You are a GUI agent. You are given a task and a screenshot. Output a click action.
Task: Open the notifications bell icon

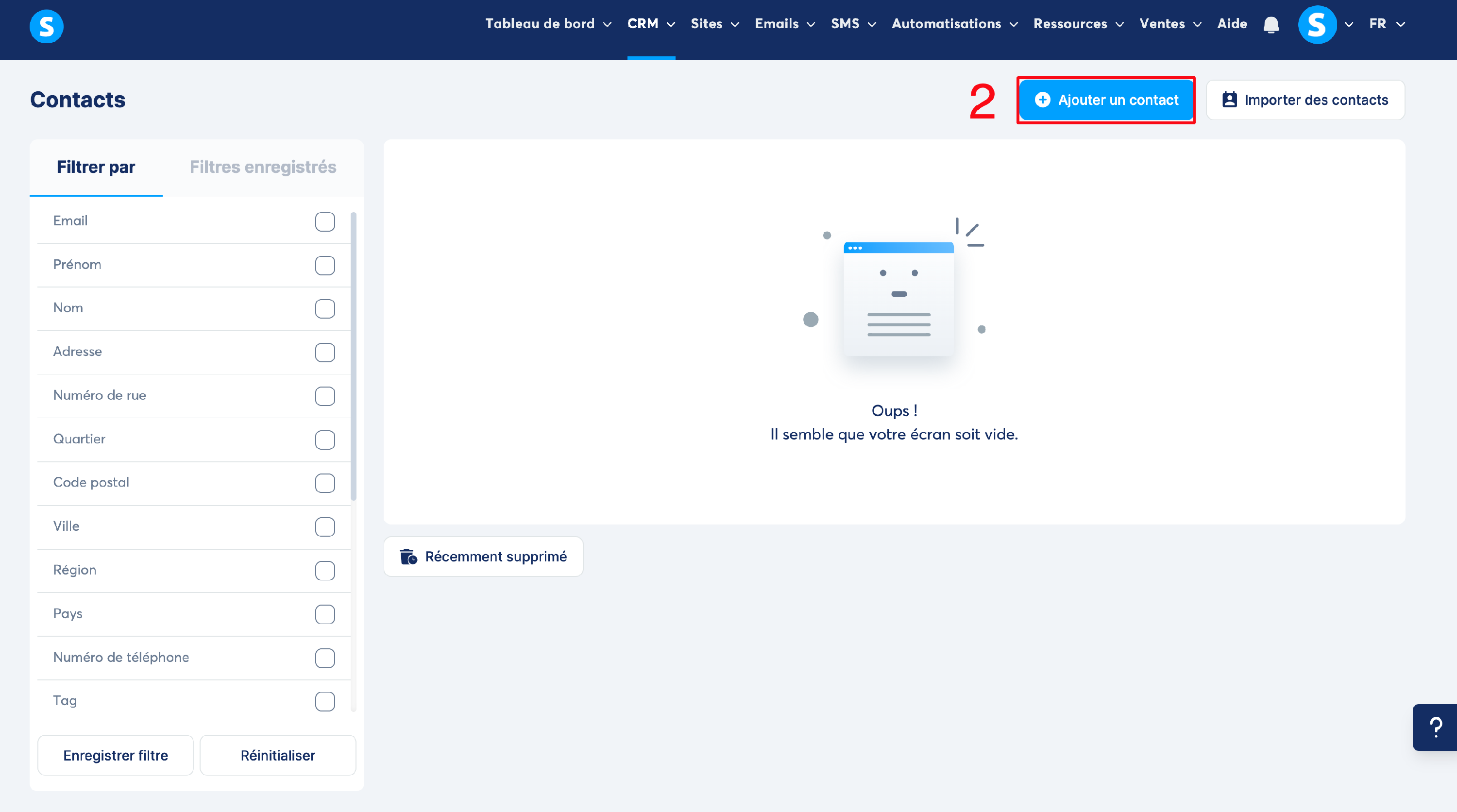pos(1271,24)
